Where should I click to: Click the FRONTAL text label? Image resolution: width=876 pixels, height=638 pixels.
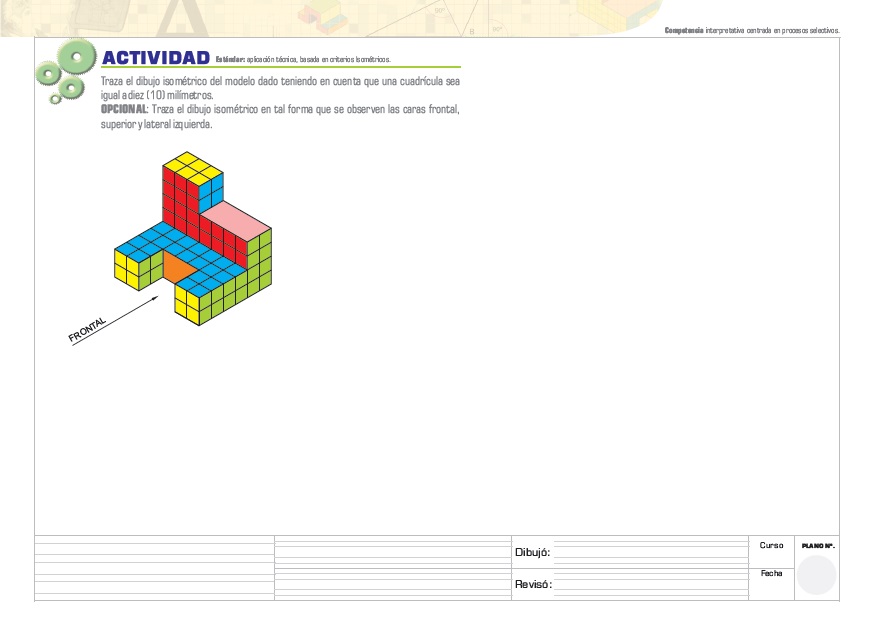click(x=87, y=332)
